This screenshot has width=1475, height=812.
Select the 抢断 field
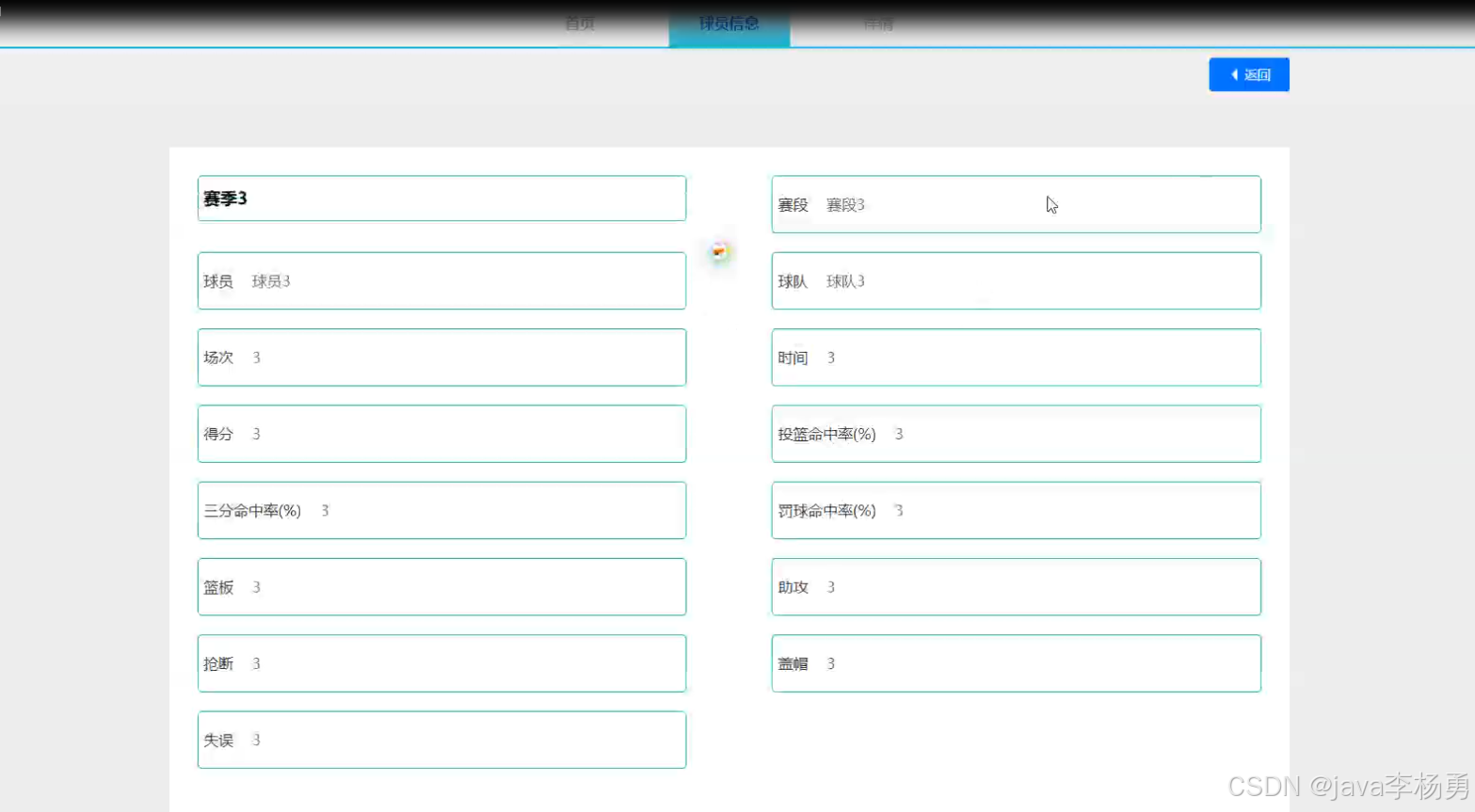click(441, 663)
